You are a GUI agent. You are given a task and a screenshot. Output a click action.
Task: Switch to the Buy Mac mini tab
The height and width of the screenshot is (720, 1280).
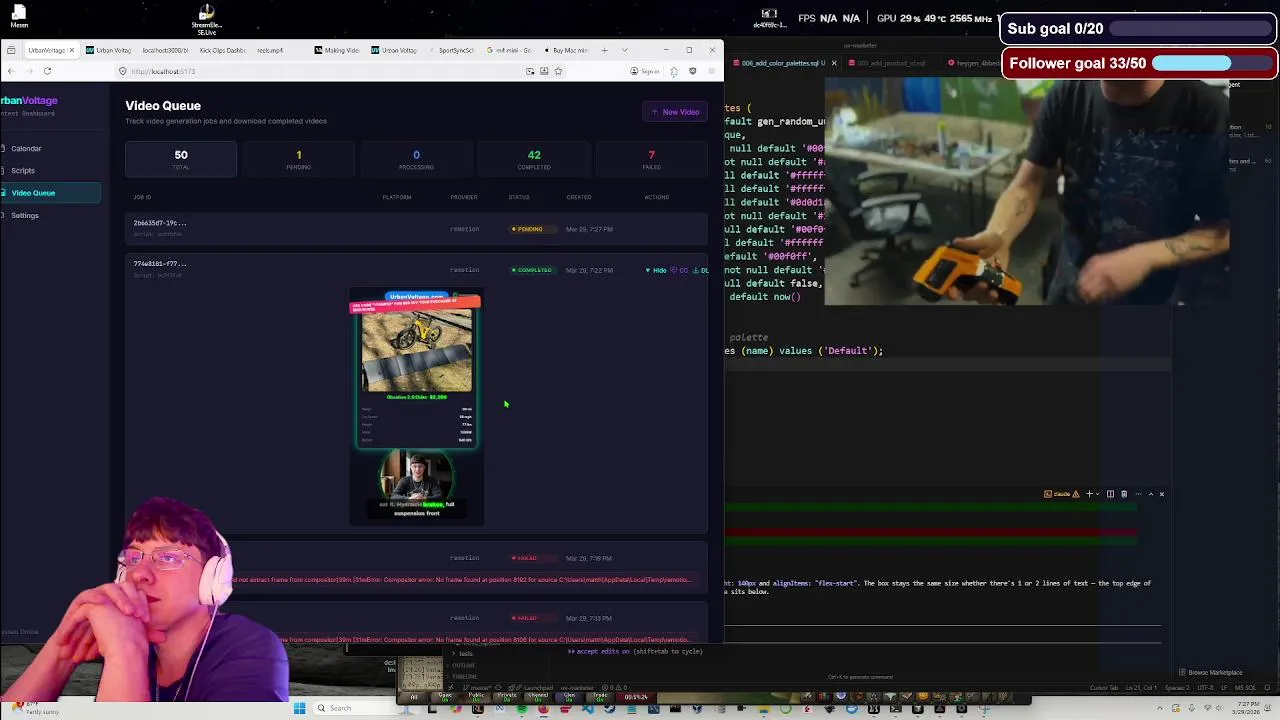pyautogui.click(x=569, y=50)
